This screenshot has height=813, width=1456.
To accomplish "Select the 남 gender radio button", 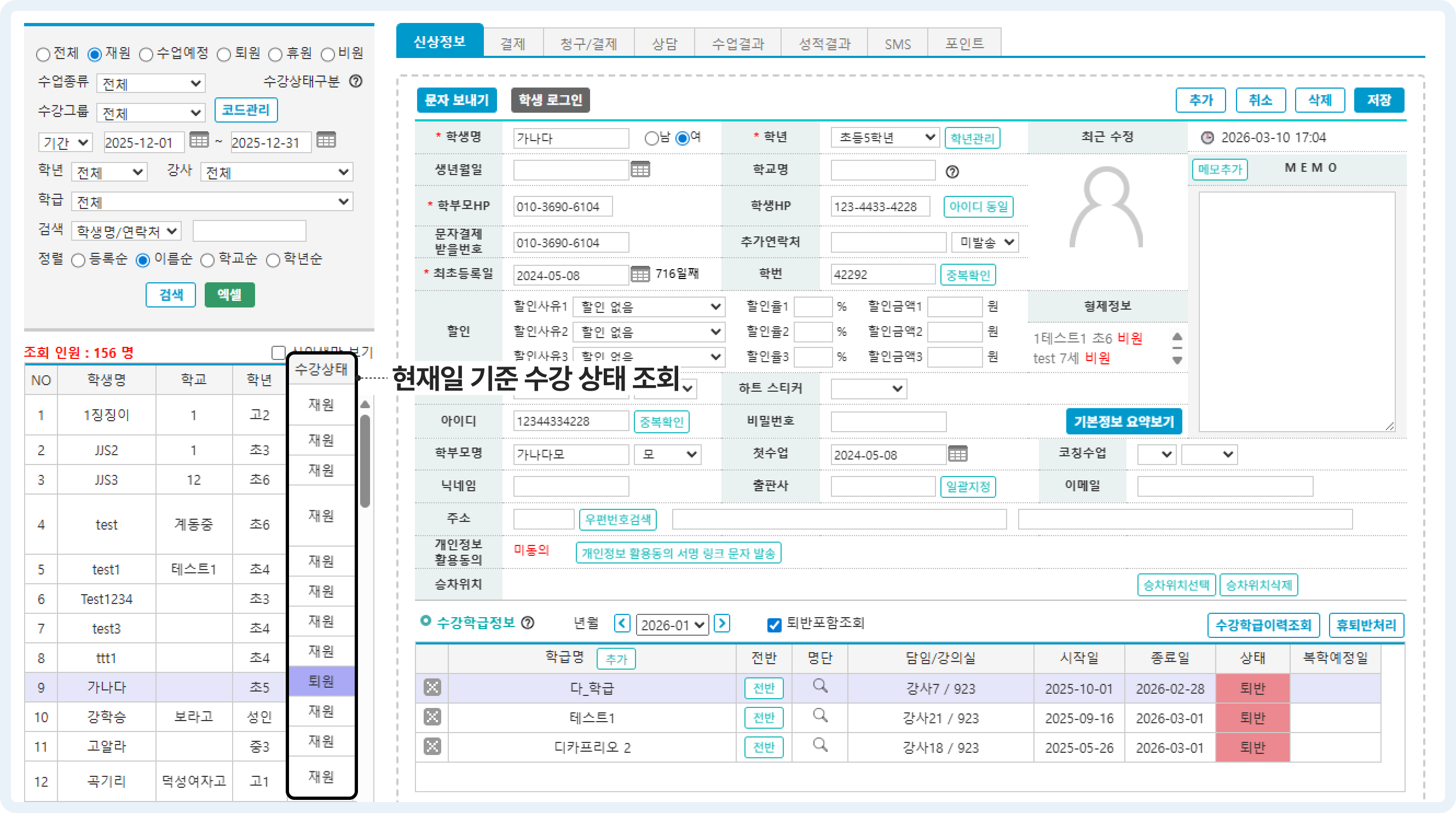I will (x=651, y=138).
